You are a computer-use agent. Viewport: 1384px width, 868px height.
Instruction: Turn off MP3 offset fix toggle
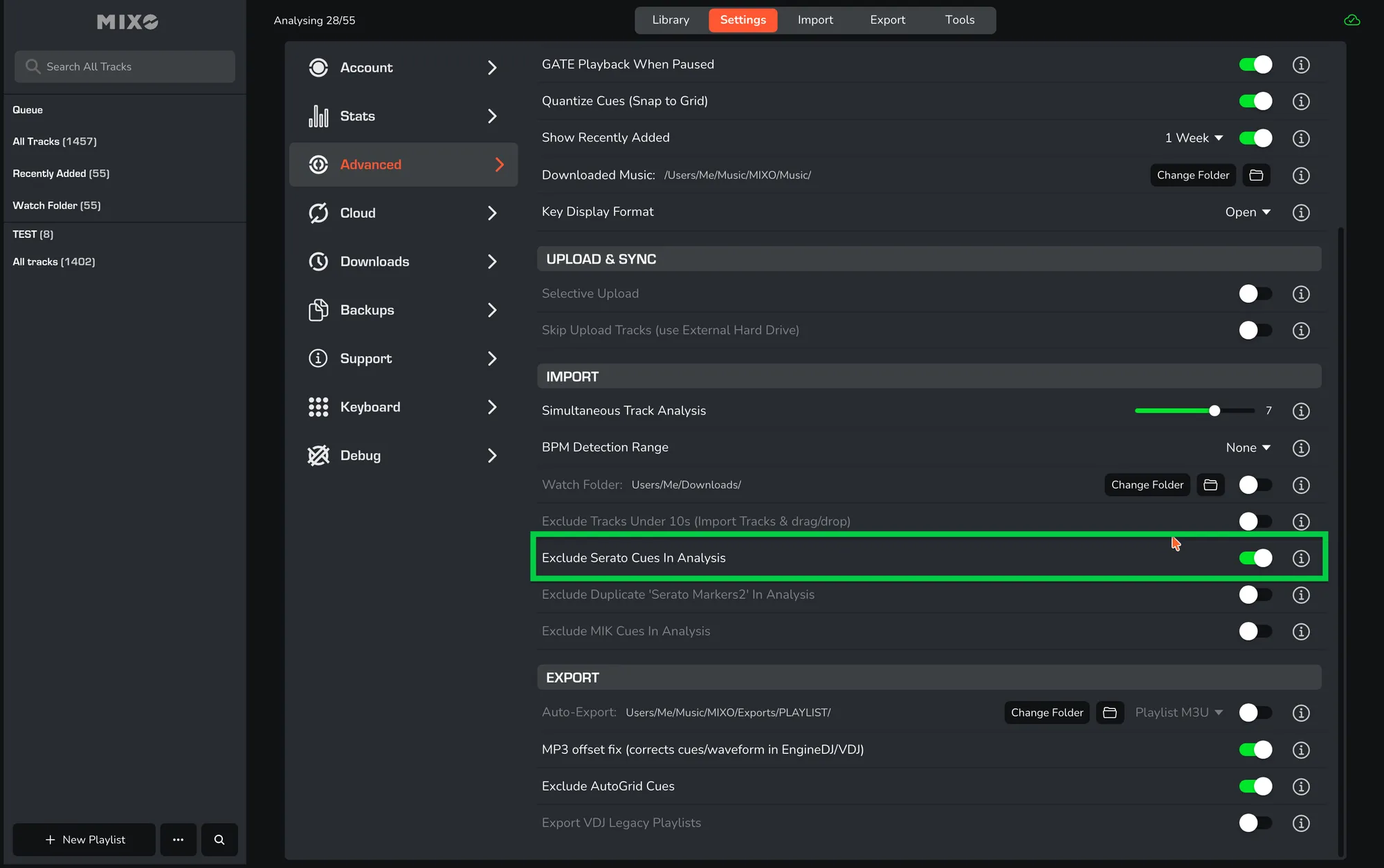[x=1255, y=750]
